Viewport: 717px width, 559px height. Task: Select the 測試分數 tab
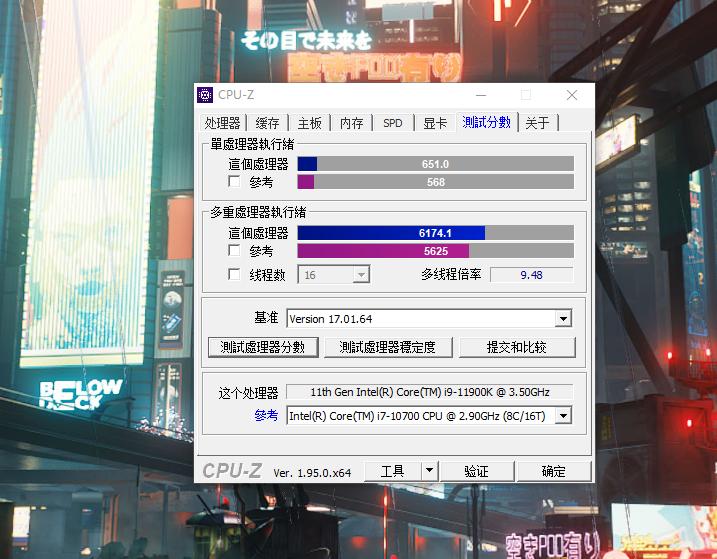pyautogui.click(x=486, y=122)
